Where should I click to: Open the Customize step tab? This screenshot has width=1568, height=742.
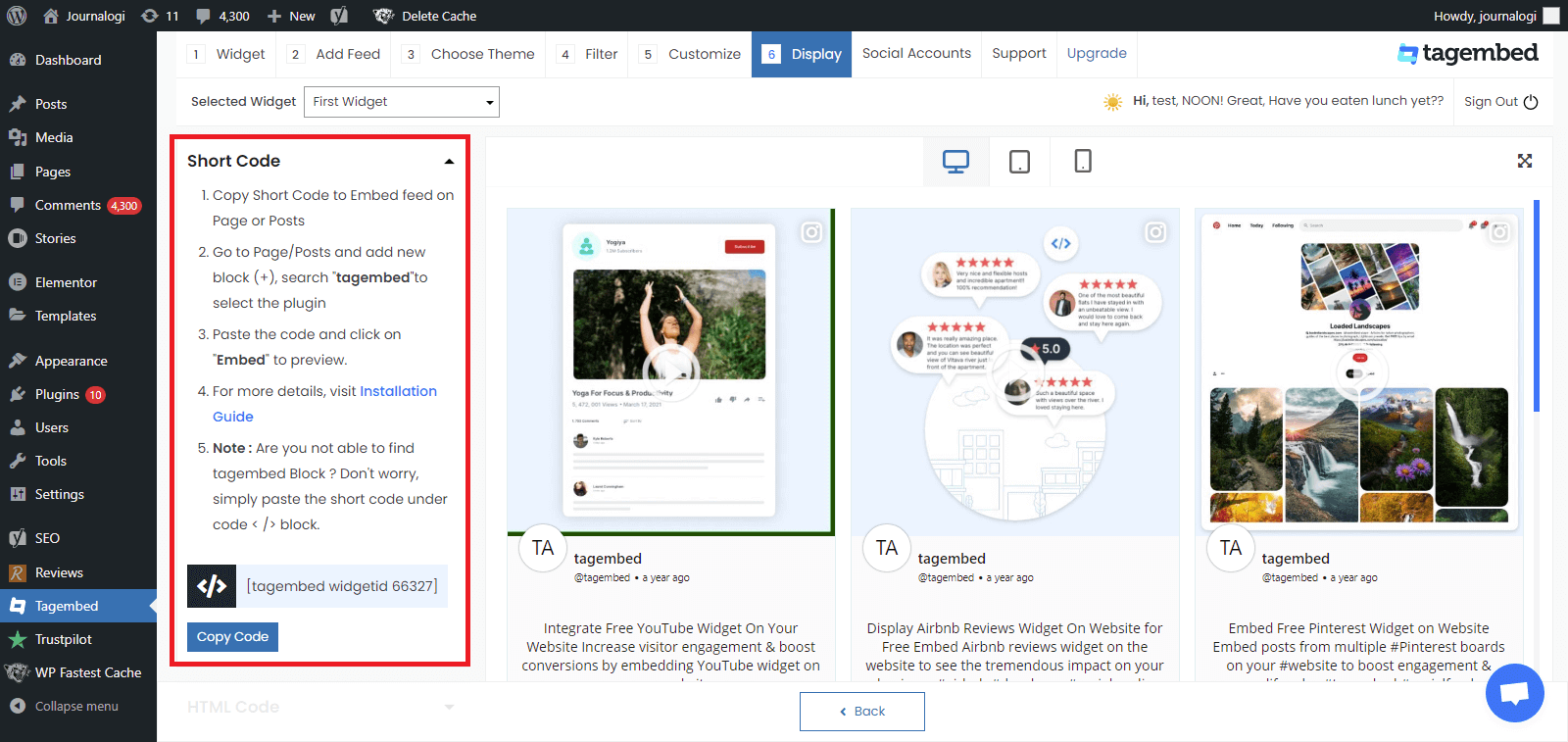click(689, 54)
